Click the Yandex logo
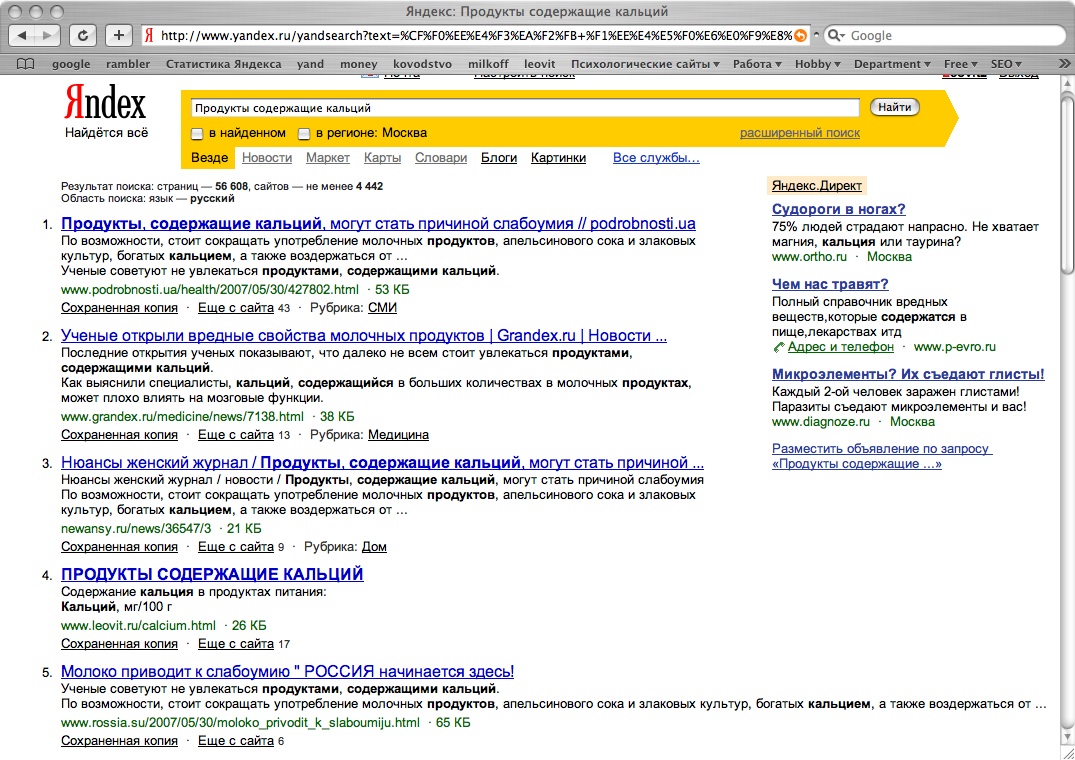Viewport: 1075px width, 760px height. [105, 104]
